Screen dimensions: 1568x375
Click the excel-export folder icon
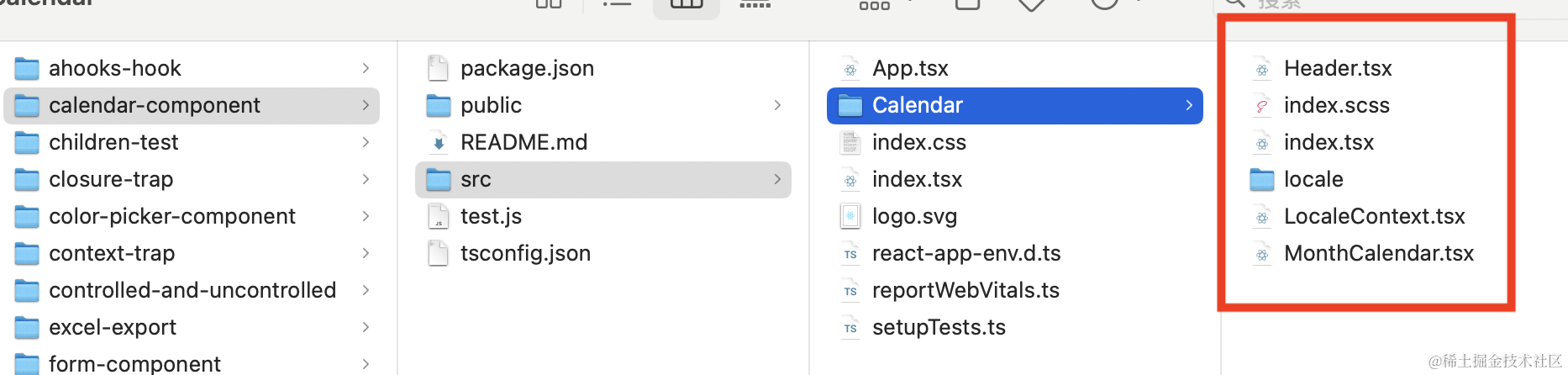[x=27, y=327]
